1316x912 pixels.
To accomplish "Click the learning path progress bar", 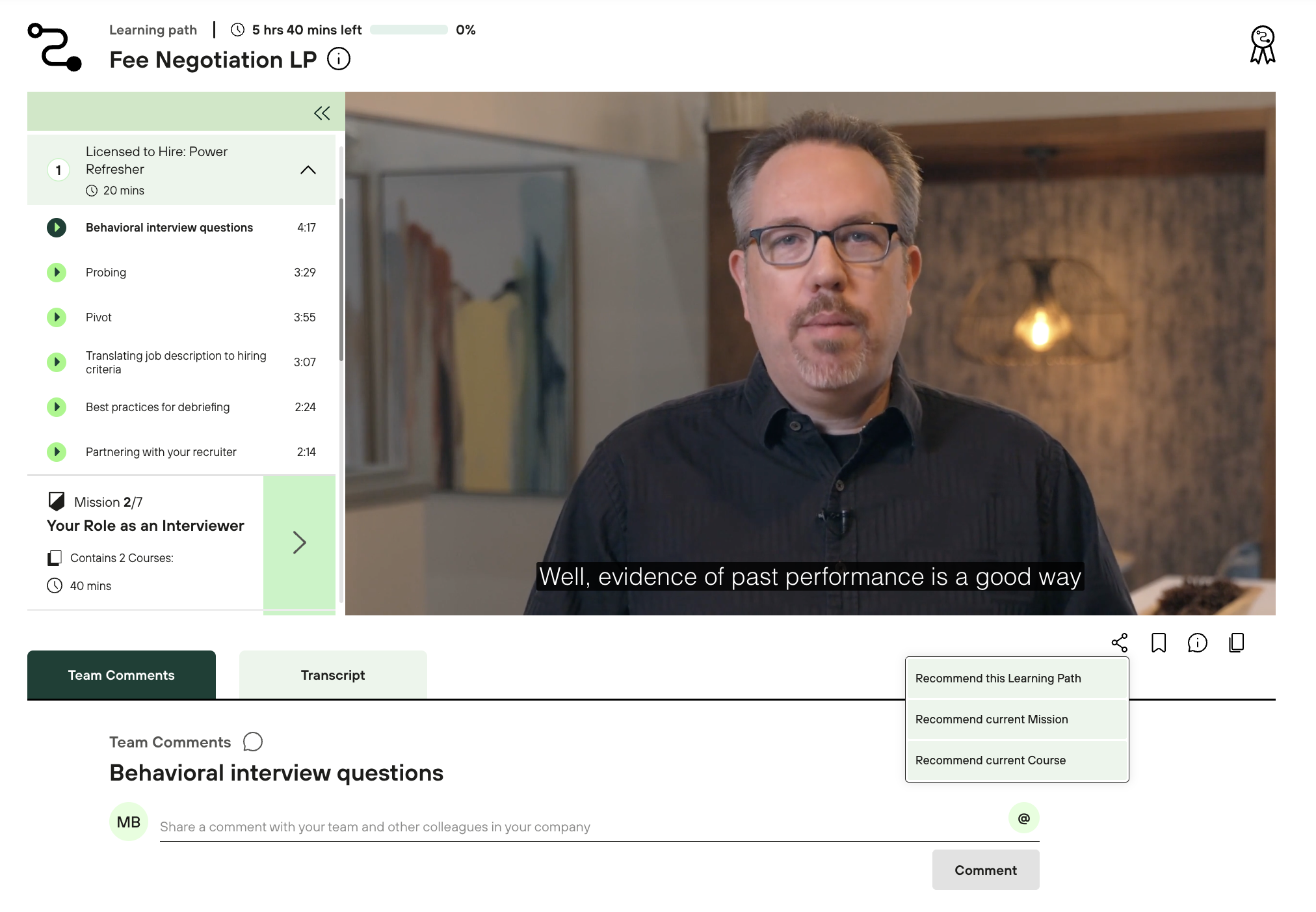I will [x=408, y=30].
